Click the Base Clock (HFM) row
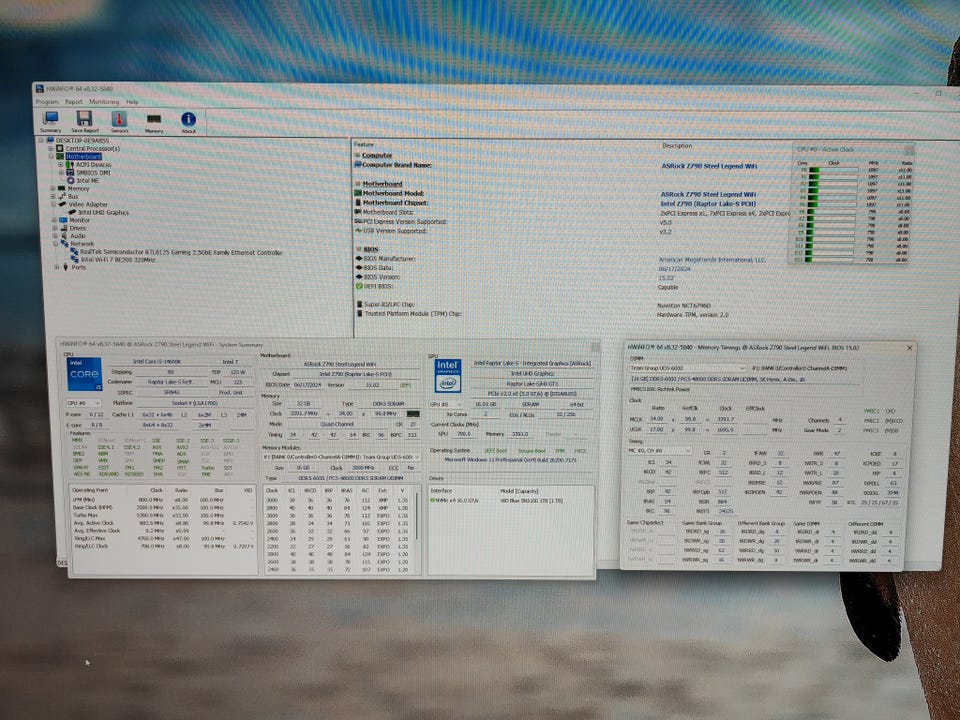The height and width of the screenshot is (720, 960). [x=162, y=508]
